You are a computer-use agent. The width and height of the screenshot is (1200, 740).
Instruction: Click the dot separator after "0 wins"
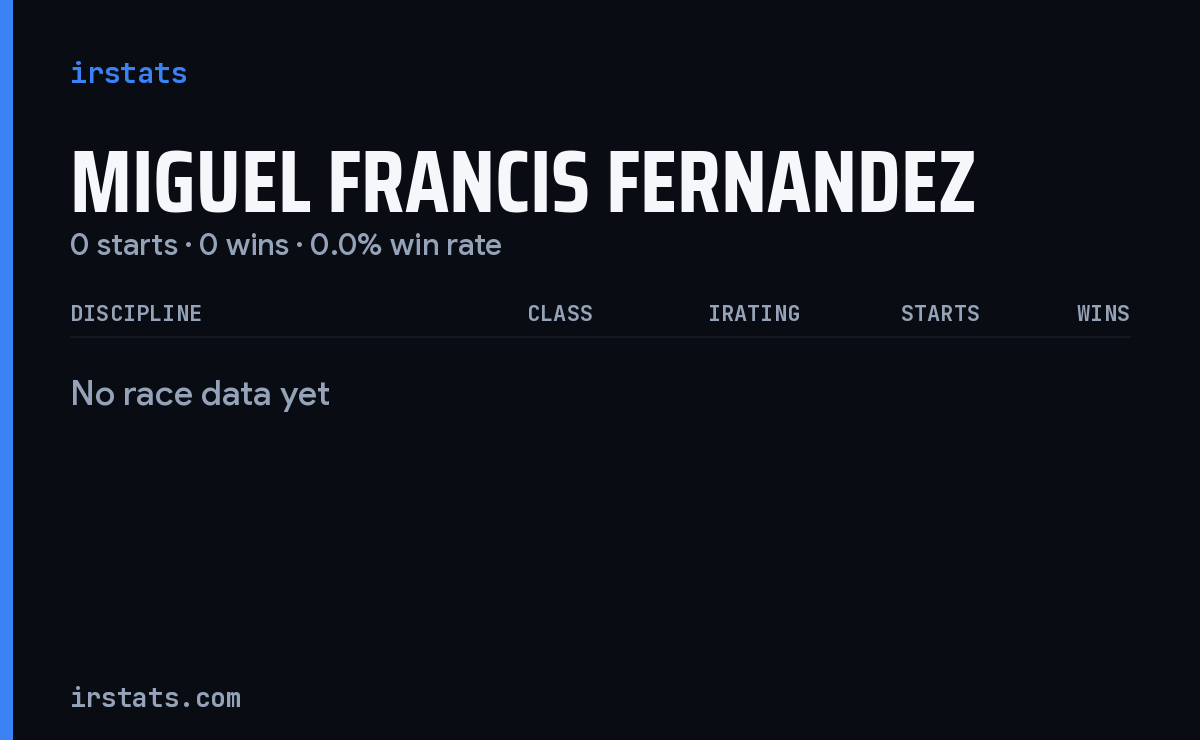299,246
